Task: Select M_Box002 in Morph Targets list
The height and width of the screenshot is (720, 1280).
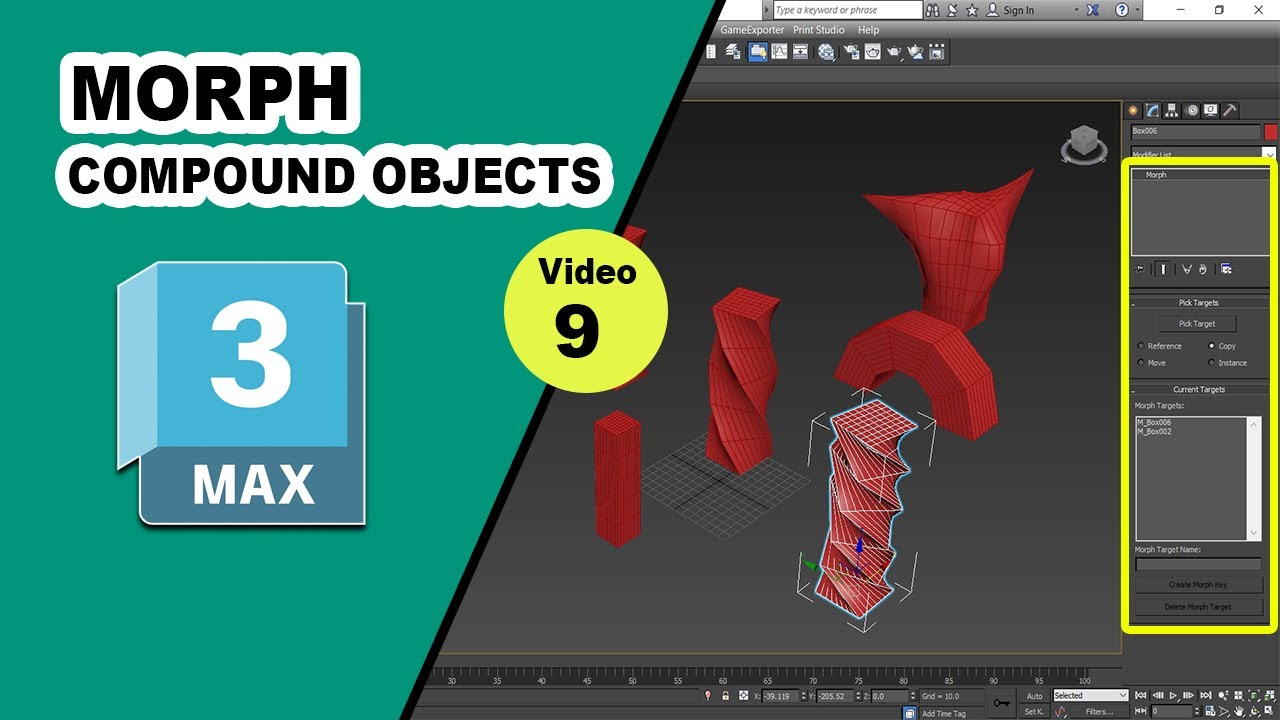Action: point(1154,431)
